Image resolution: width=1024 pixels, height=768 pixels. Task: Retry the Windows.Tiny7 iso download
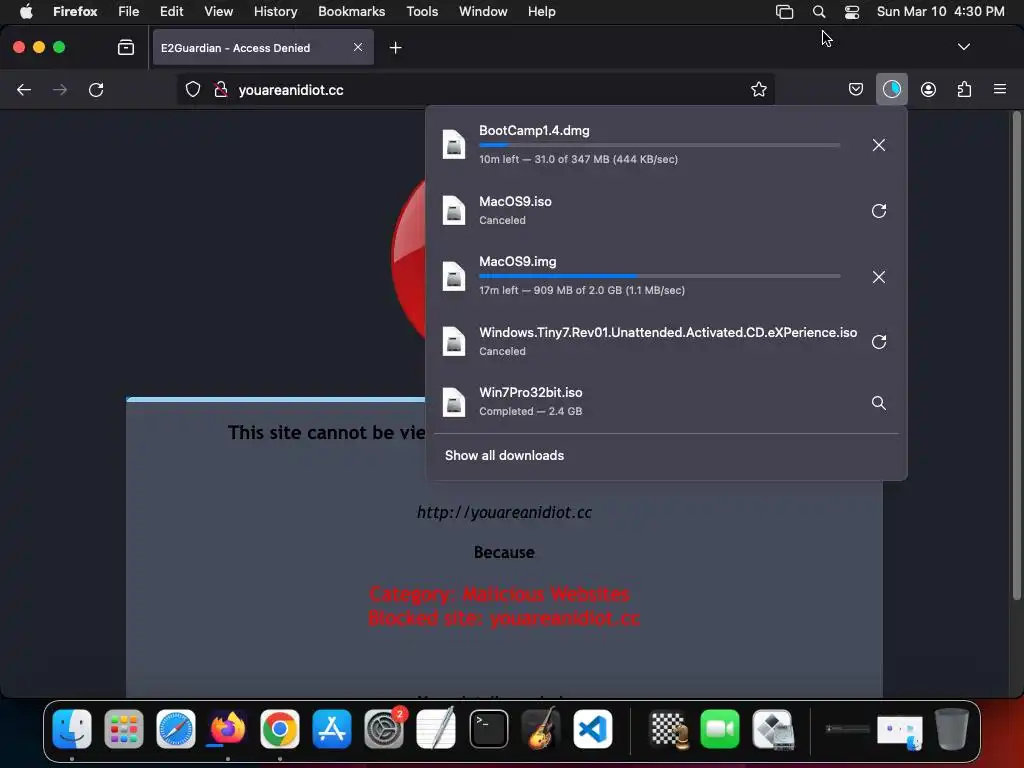(878, 342)
